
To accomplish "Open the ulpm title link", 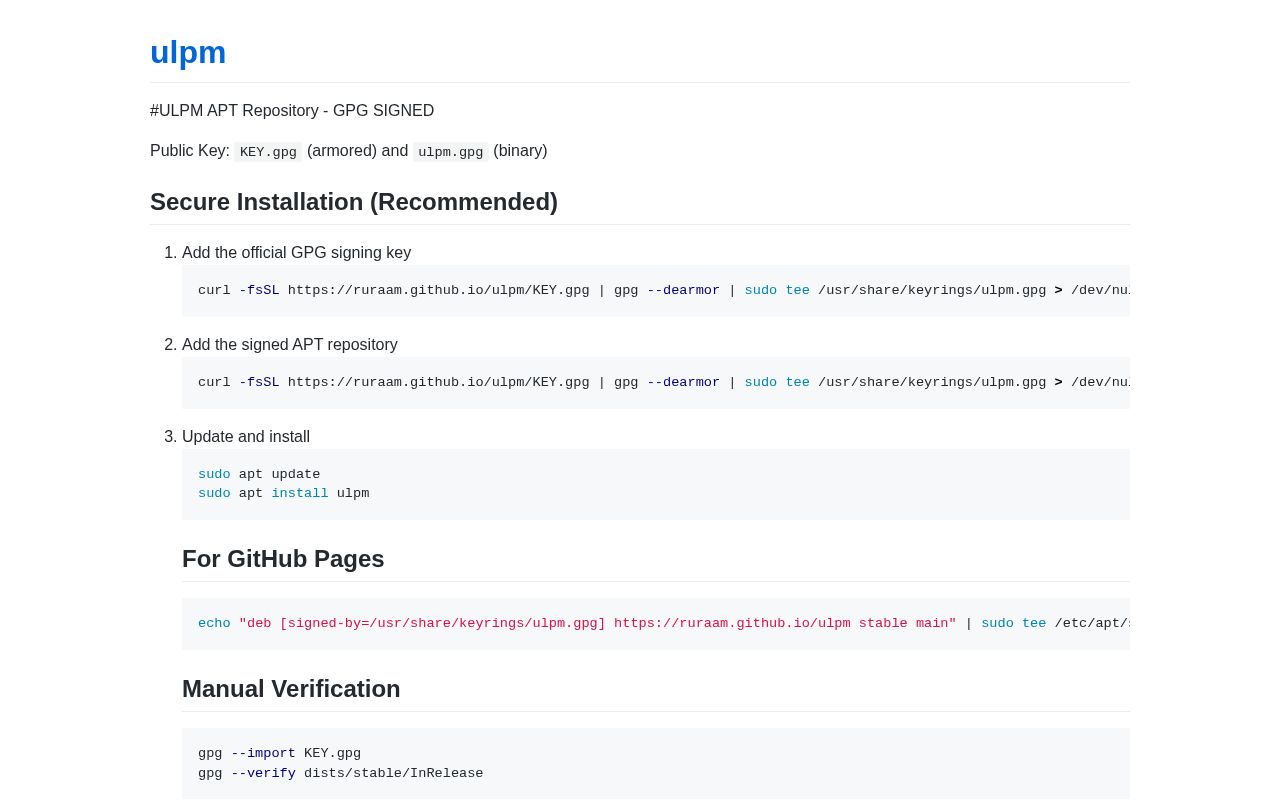I will pyautogui.click(x=188, y=52).
